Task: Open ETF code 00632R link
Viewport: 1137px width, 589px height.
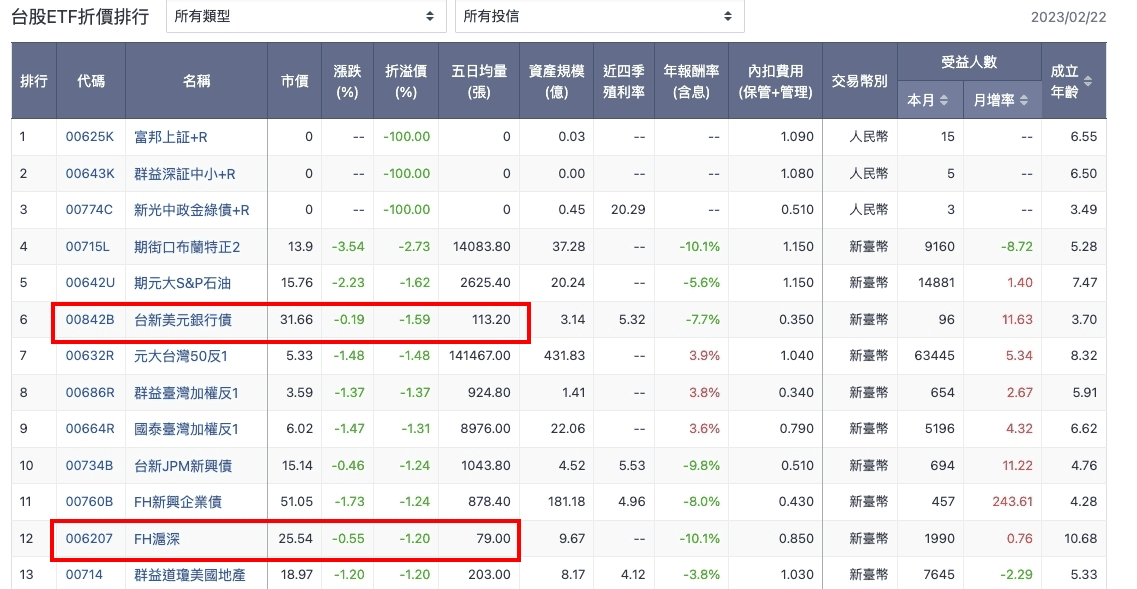Action: (x=90, y=355)
